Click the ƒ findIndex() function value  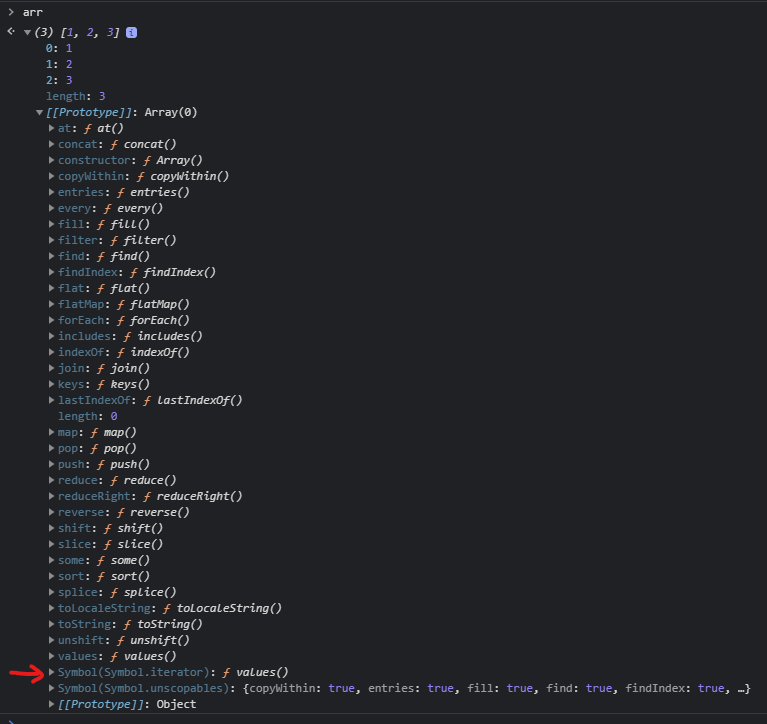(x=173, y=272)
